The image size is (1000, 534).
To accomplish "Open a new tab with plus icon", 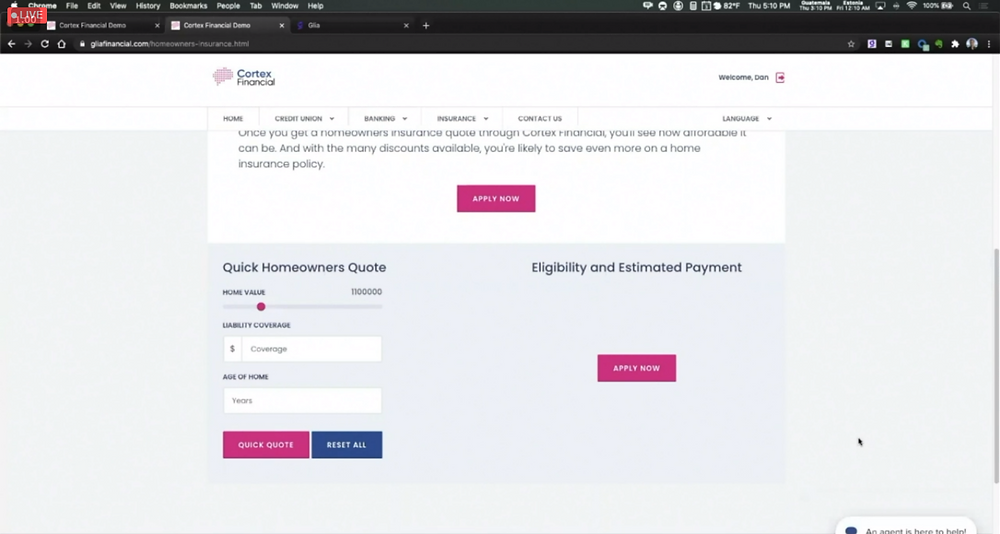I will (426, 26).
